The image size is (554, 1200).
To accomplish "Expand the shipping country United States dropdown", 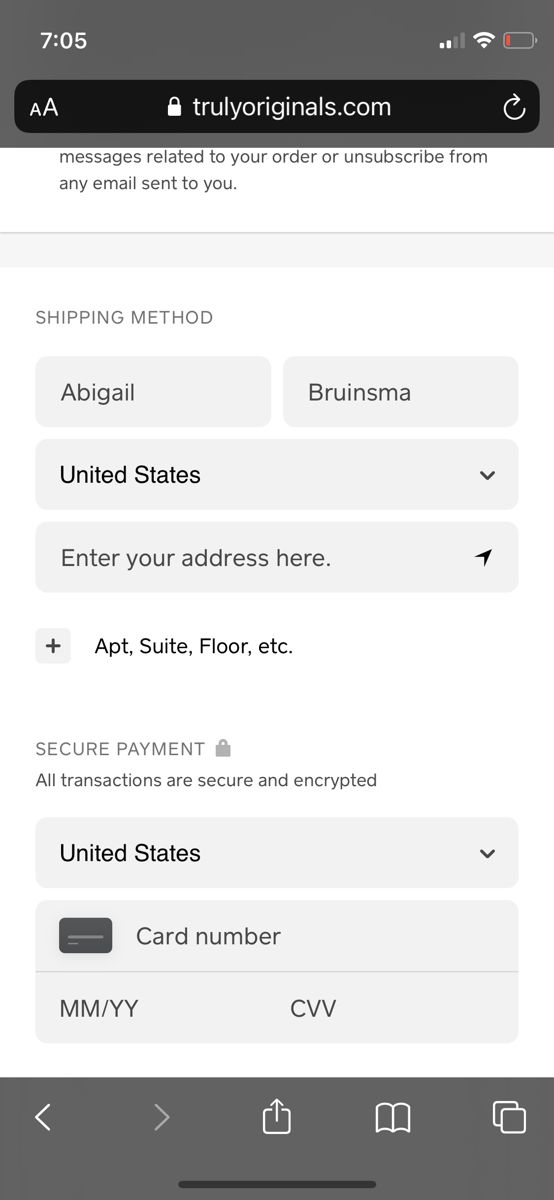I will pos(277,474).
